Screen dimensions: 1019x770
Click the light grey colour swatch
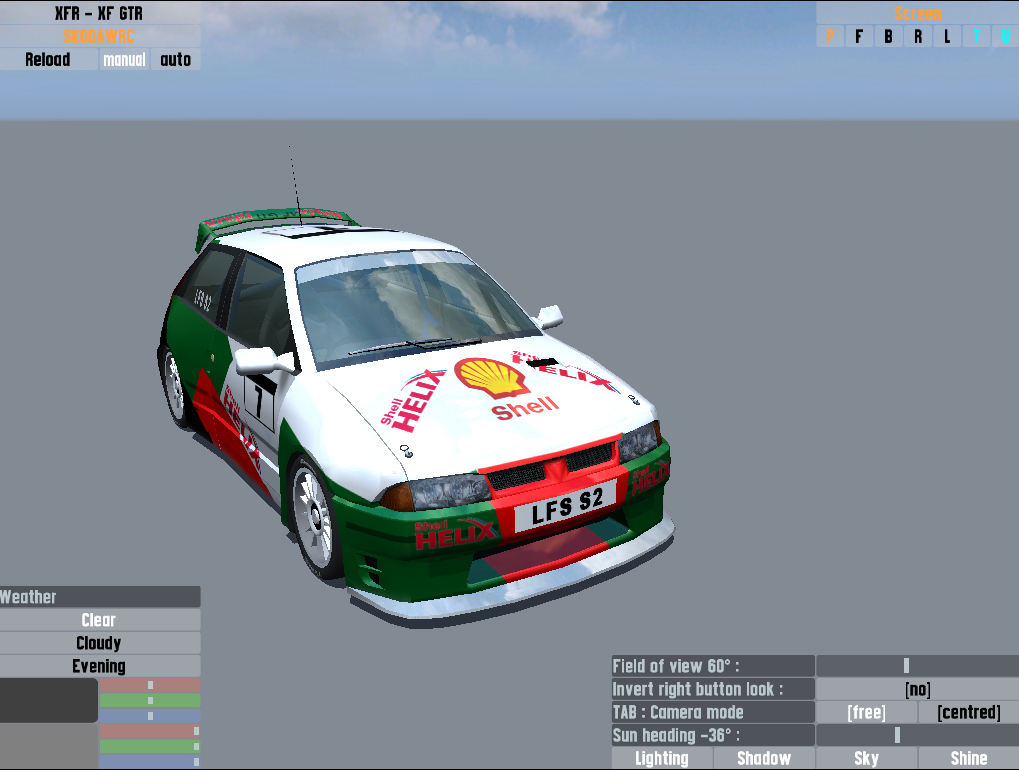click(x=49, y=747)
